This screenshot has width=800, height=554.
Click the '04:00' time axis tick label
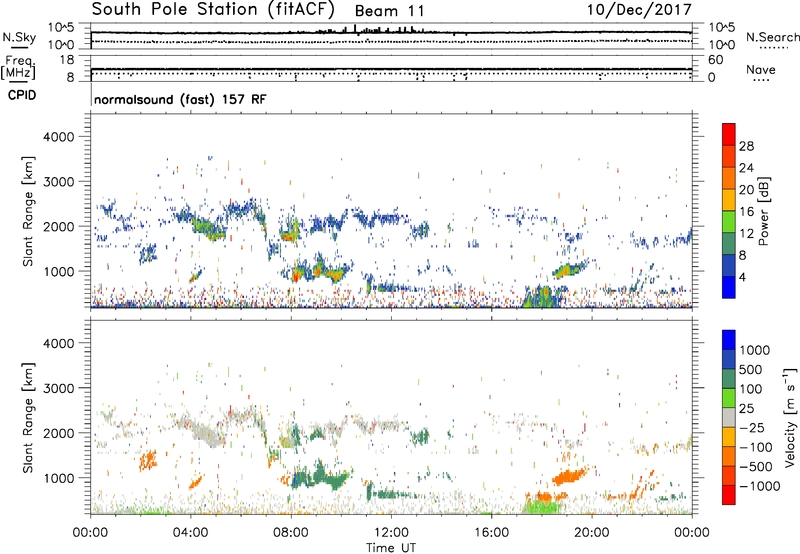[190, 533]
